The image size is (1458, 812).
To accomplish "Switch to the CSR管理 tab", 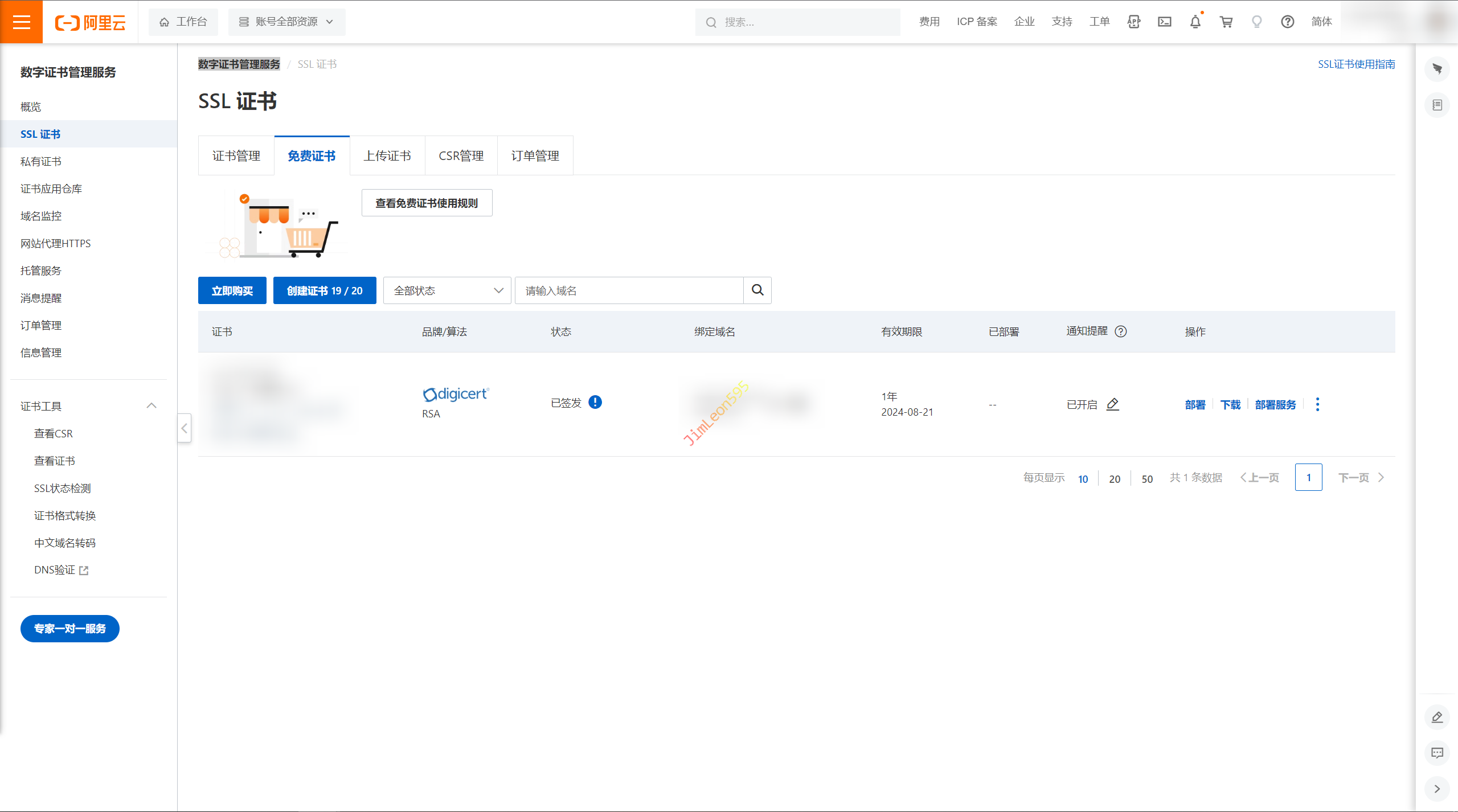I will 461,155.
